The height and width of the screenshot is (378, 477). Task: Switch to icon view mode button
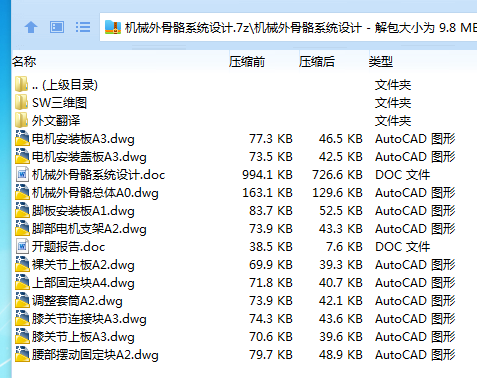pyautogui.click(x=57, y=27)
